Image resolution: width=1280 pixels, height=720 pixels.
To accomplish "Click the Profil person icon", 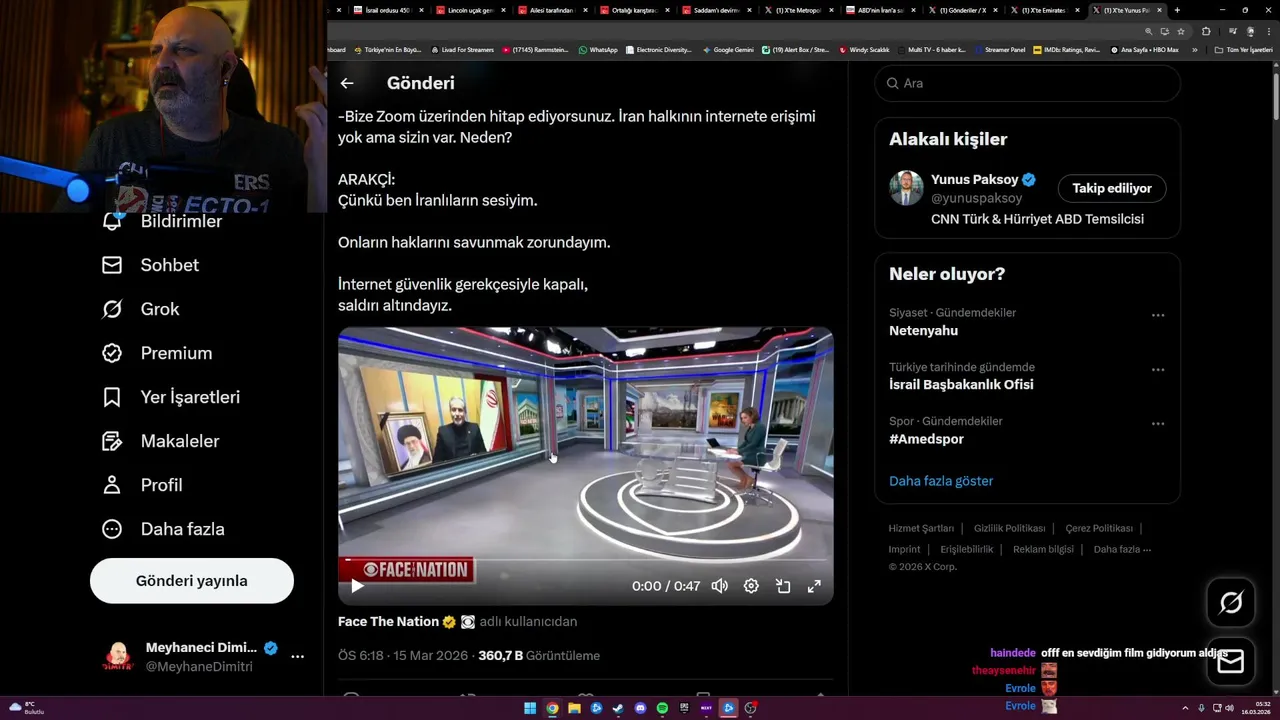I will click(x=112, y=485).
